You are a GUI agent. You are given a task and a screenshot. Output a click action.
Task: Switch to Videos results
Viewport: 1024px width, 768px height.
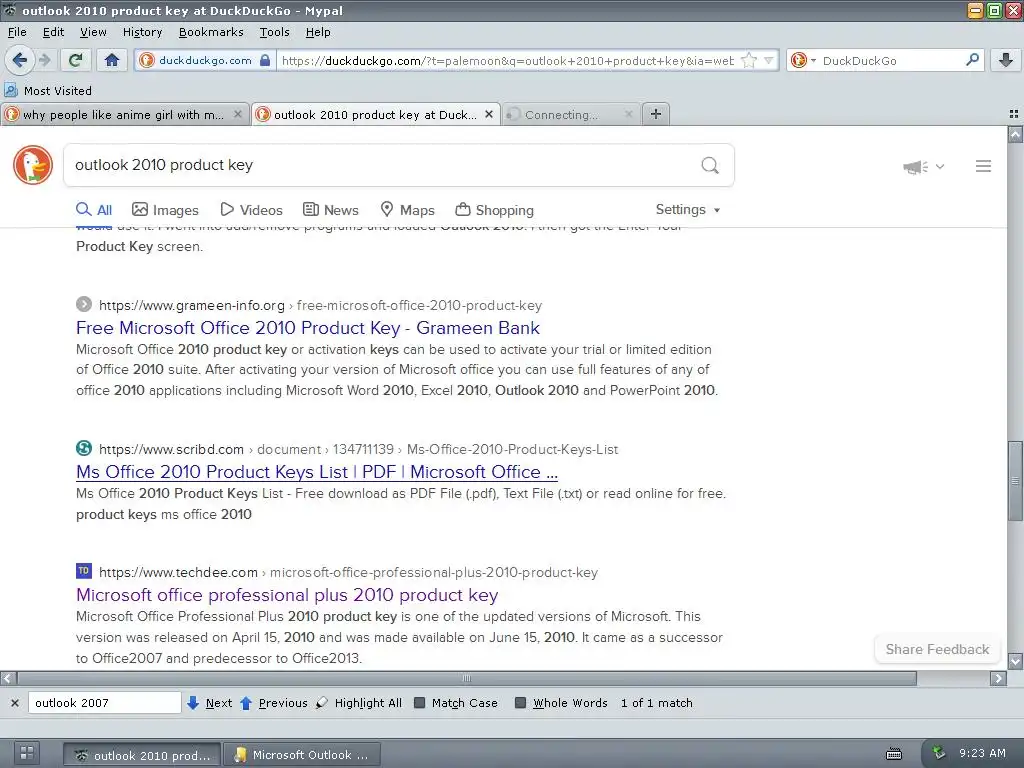point(251,210)
